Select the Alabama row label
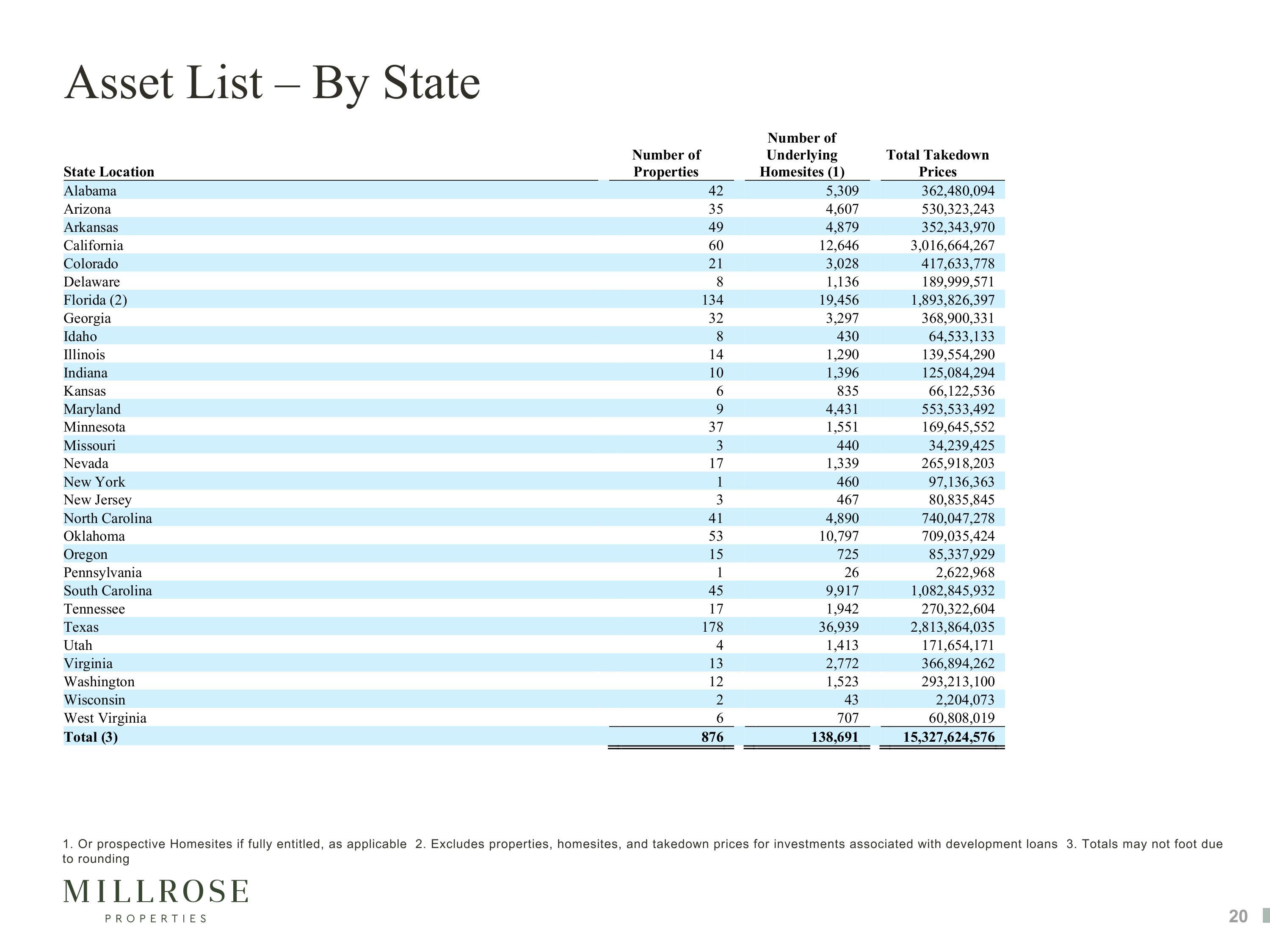The width and height of the screenshot is (1270, 952). [x=90, y=190]
